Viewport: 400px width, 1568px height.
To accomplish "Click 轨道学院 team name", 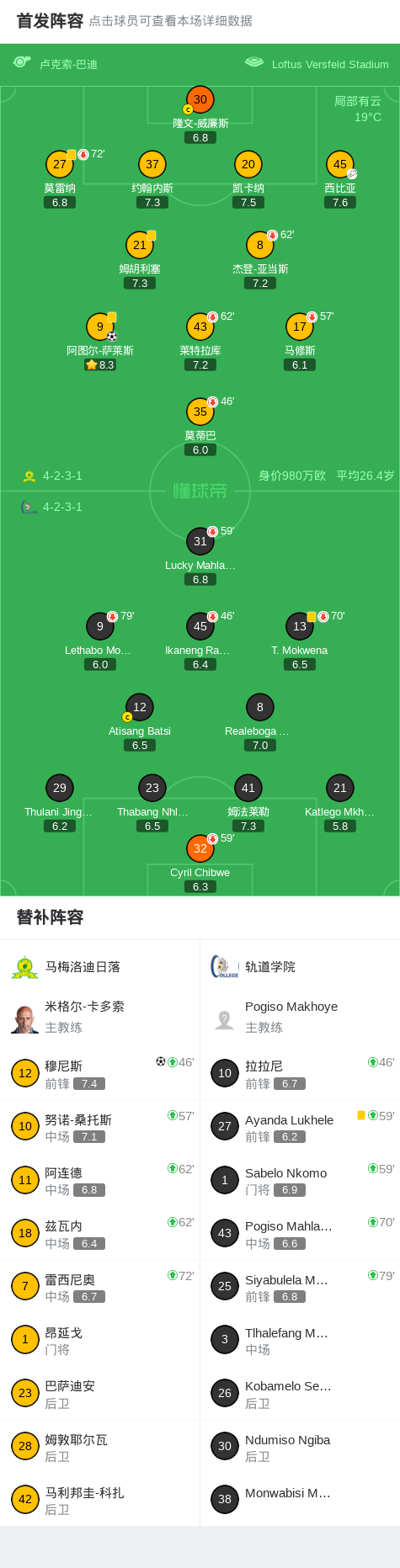I will [x=270, y=967].
